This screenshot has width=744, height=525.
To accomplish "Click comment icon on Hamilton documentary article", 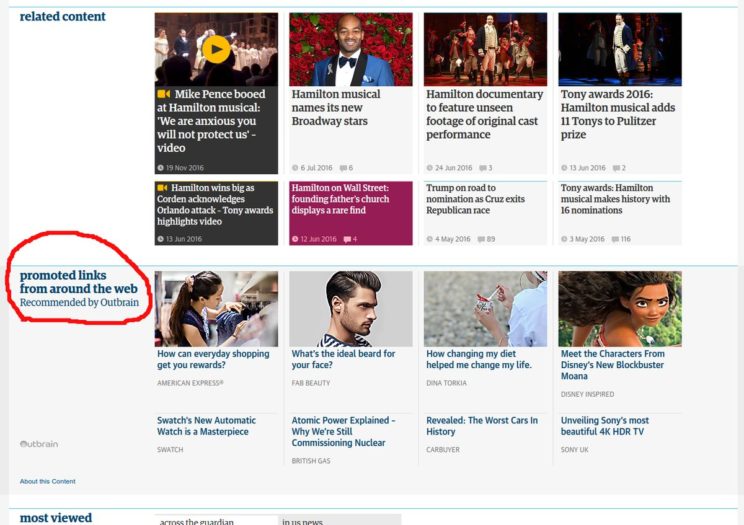I will pyautogui.click(x=482, y=168).
